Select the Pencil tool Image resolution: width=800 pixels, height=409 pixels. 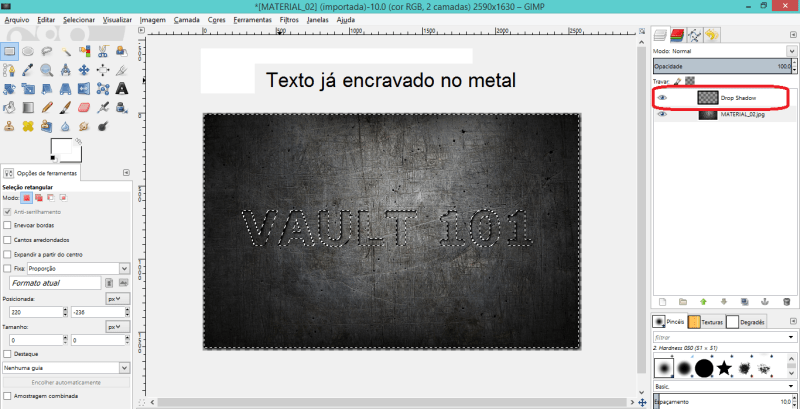click(47, 107)
